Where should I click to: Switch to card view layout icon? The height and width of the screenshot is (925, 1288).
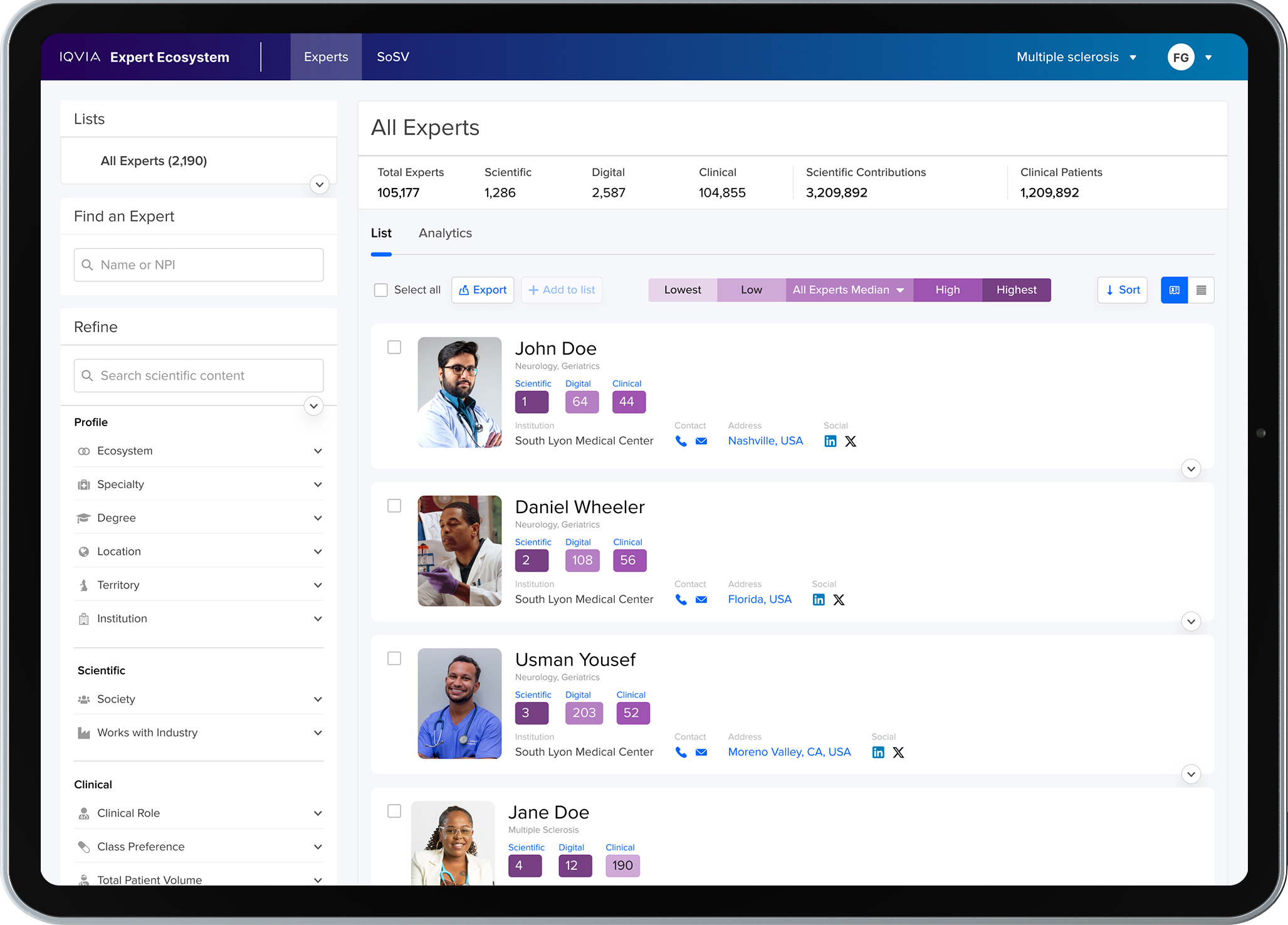tap(1174, 290)
